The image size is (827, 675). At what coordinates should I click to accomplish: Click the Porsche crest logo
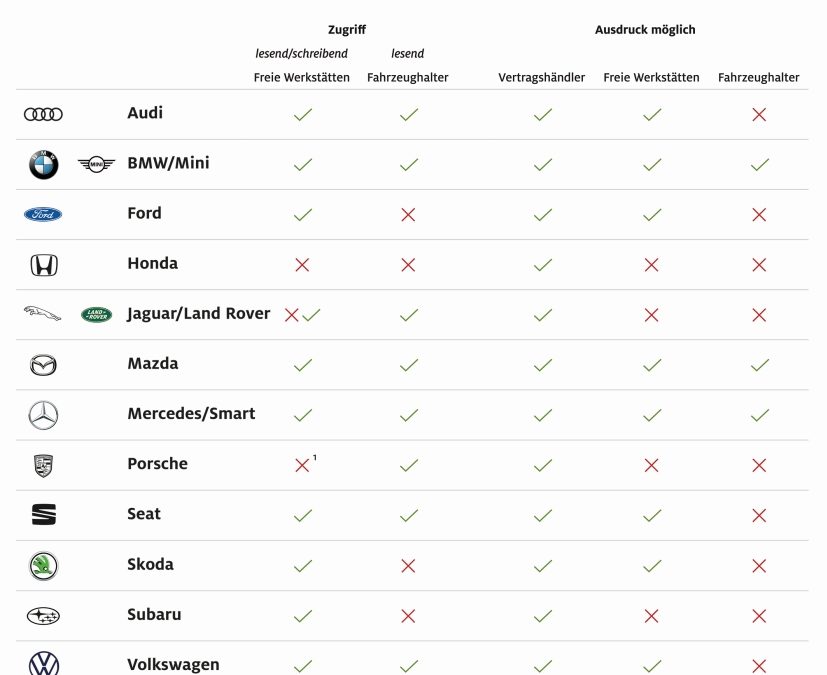[43, 465]
